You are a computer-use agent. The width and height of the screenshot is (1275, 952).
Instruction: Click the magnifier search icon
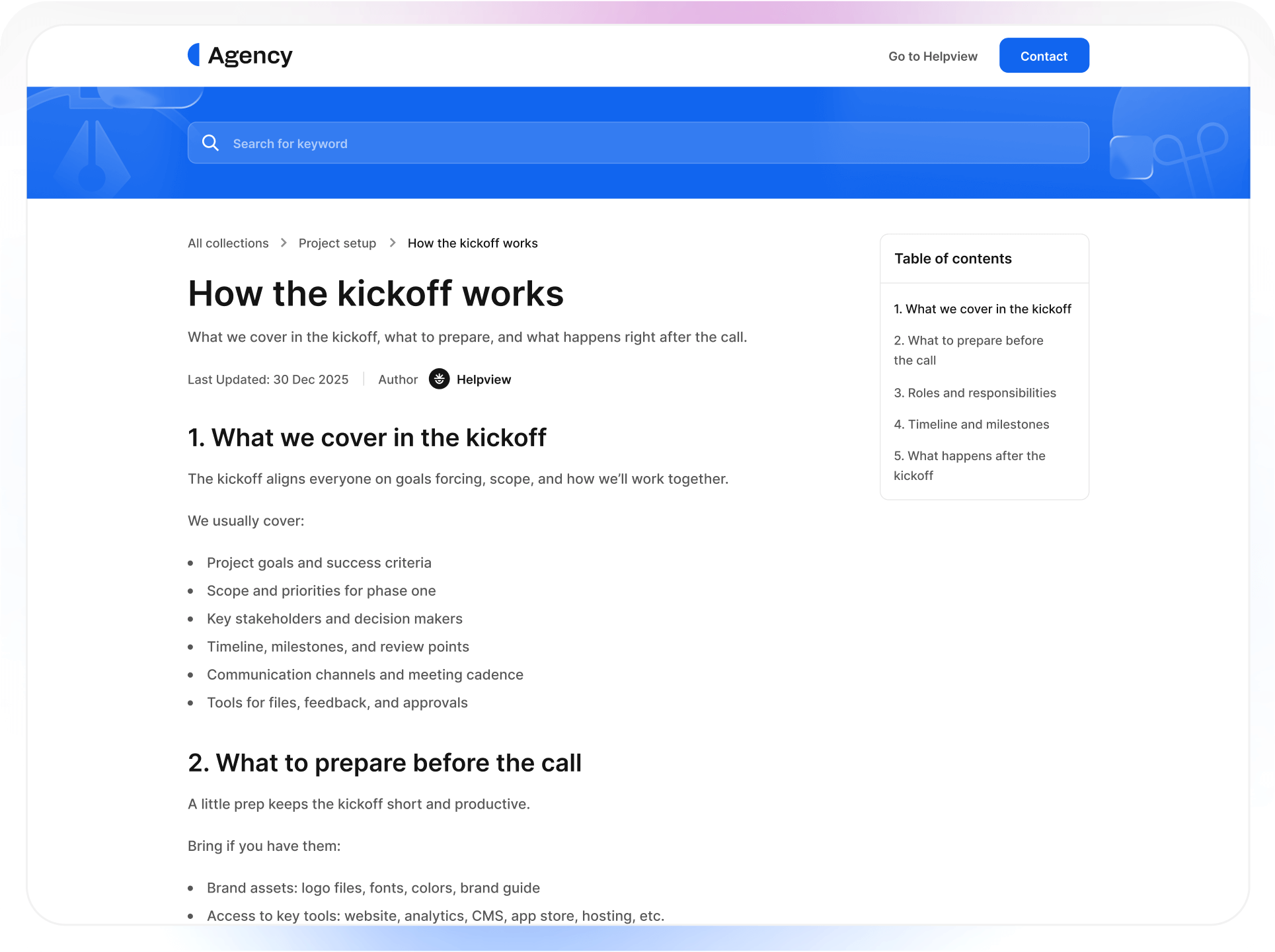tap(210, 143)
